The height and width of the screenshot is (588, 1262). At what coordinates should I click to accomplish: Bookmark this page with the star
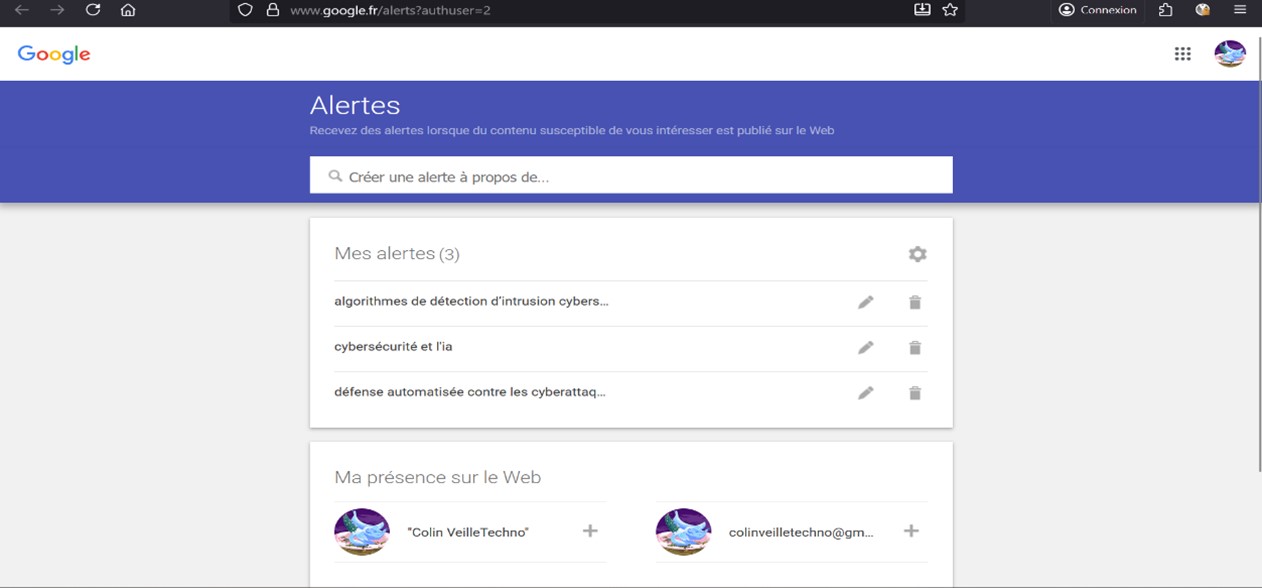[x=950, y=10]
